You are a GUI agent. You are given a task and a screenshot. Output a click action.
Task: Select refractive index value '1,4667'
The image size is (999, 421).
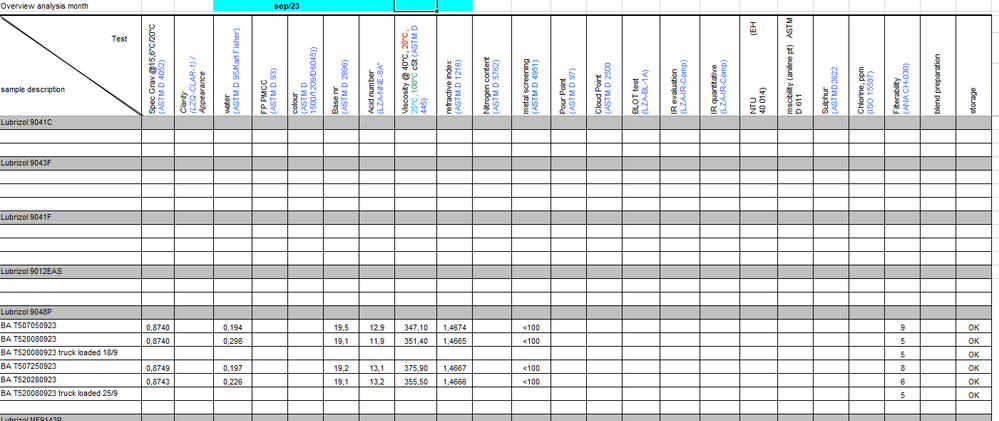(x=455, y=368)
